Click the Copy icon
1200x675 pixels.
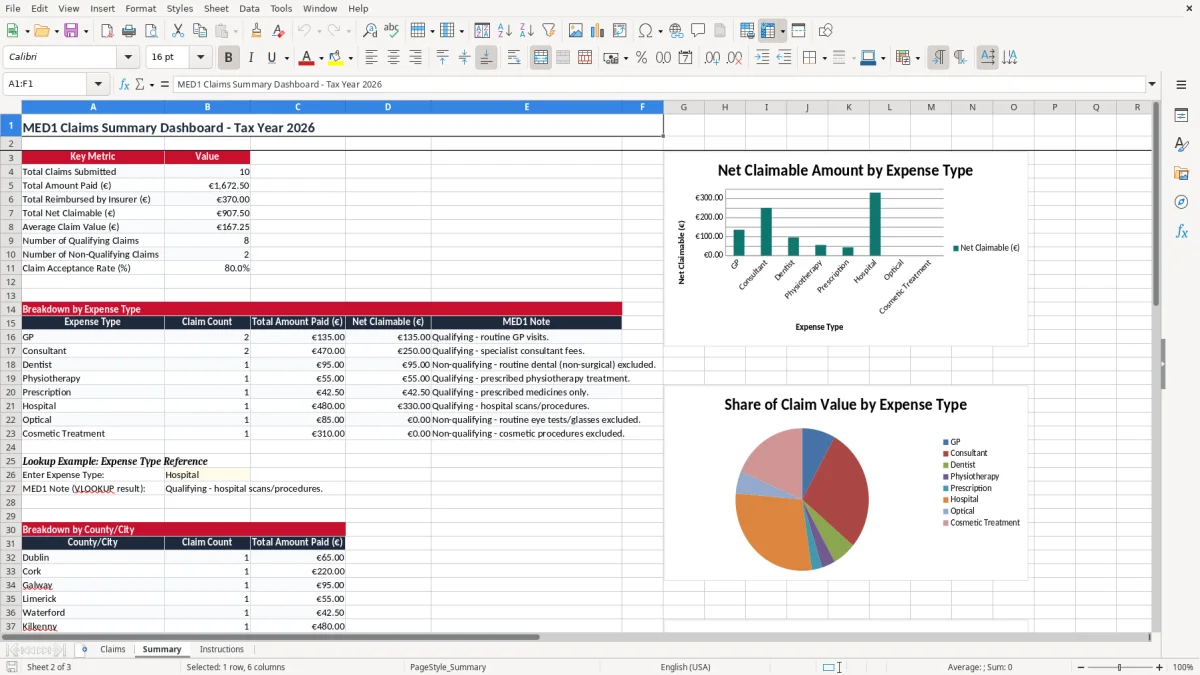[x=198, y=31]
